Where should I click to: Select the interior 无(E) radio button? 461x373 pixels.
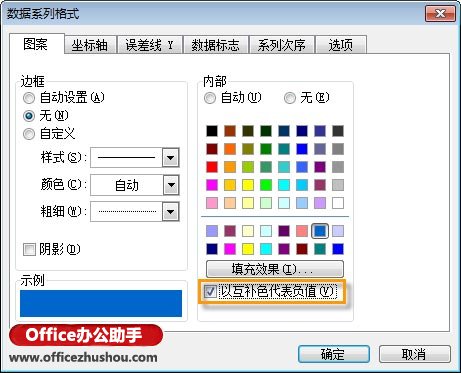click(290, 98)
